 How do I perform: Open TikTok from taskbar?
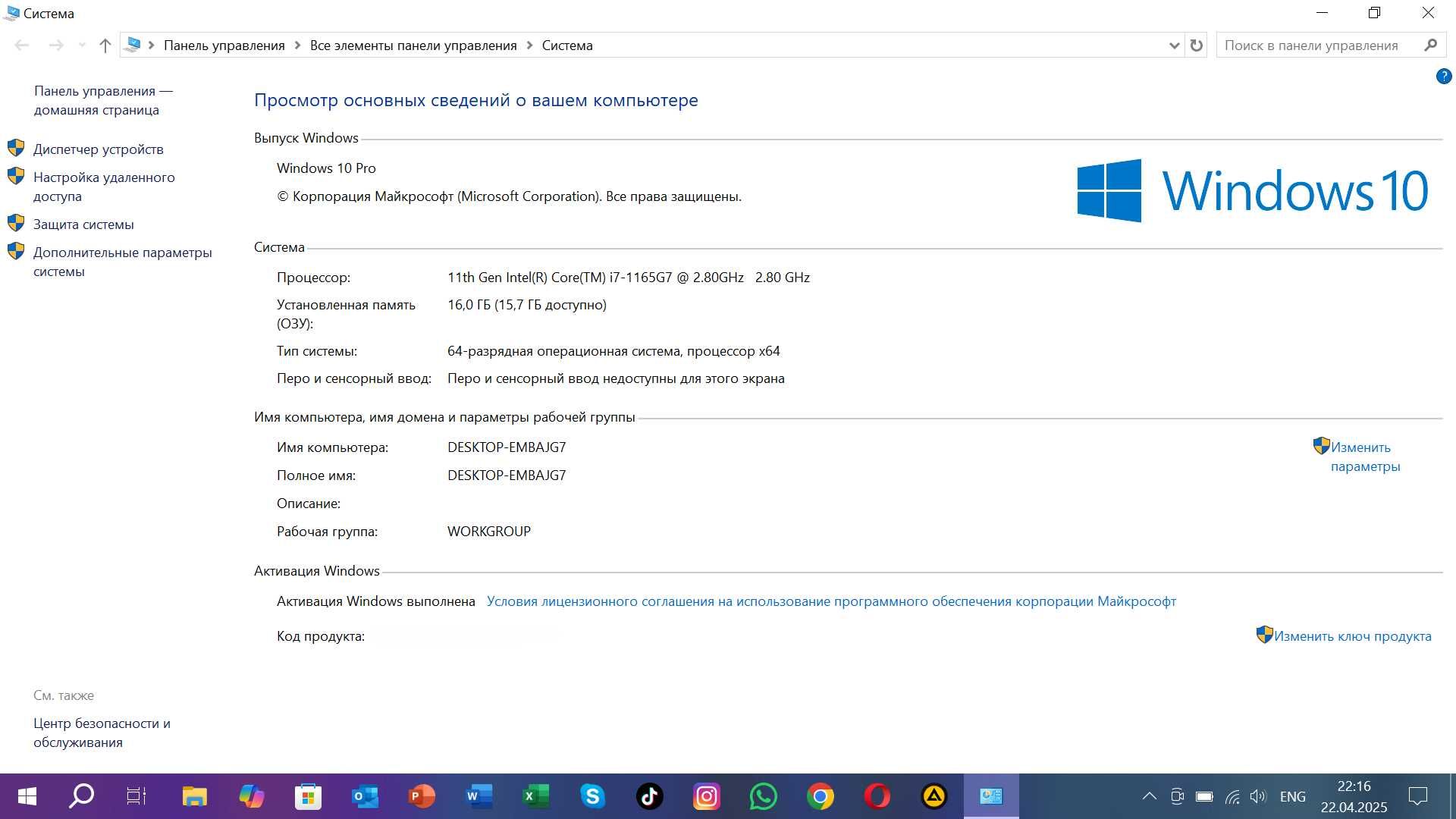[649, 796]
